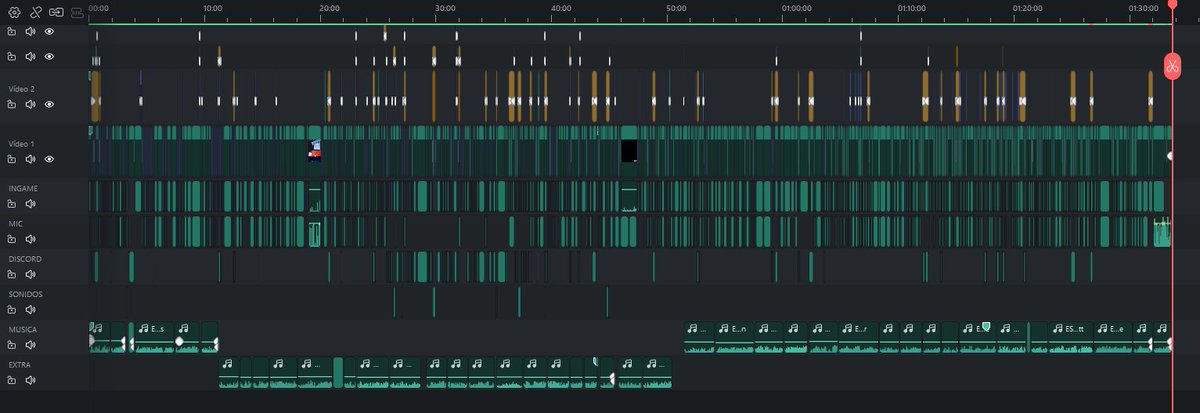The height and width of the screenshot is (413, 1200).
Task: Select the INGAME track label
Action: tap(23, 188)
